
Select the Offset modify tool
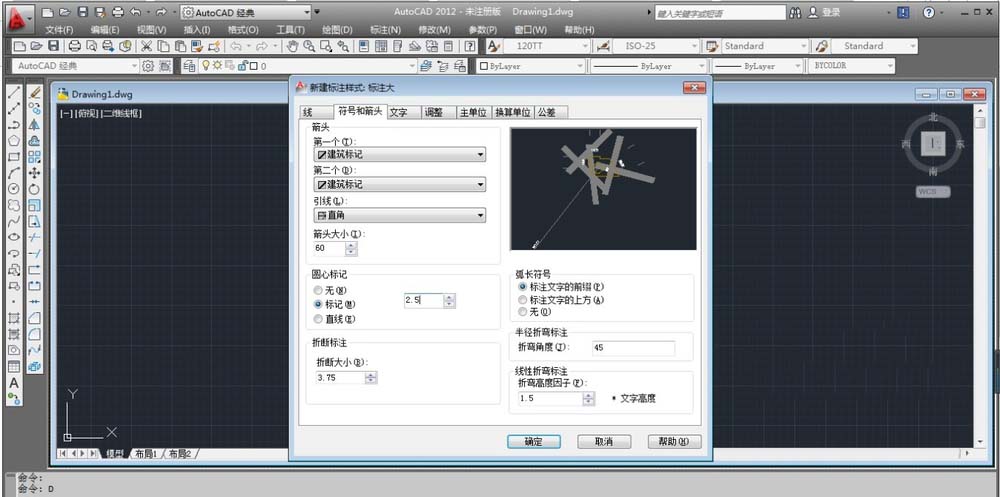(x=34, y=140)
